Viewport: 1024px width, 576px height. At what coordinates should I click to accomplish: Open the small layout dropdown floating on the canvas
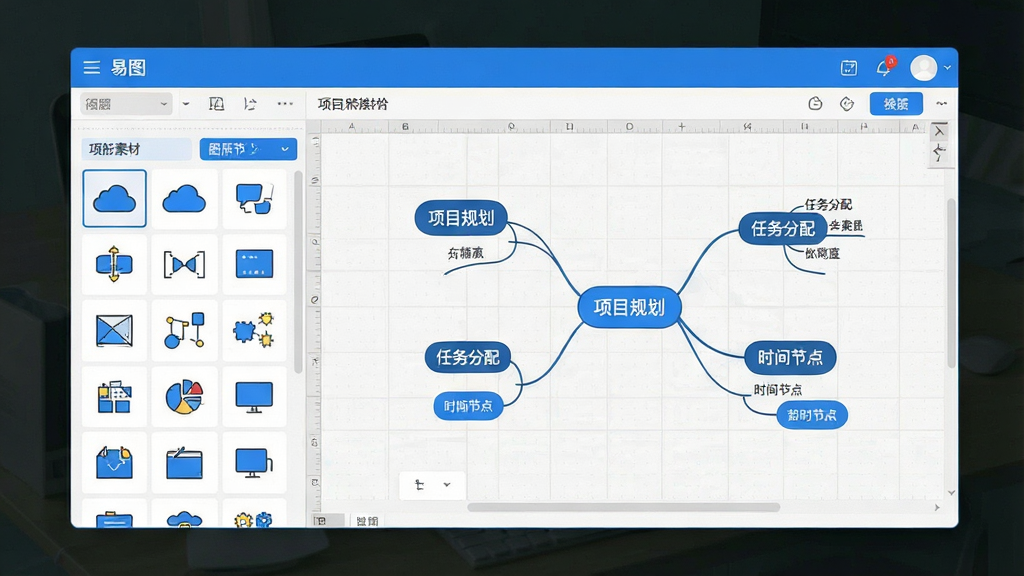point(432,485)
